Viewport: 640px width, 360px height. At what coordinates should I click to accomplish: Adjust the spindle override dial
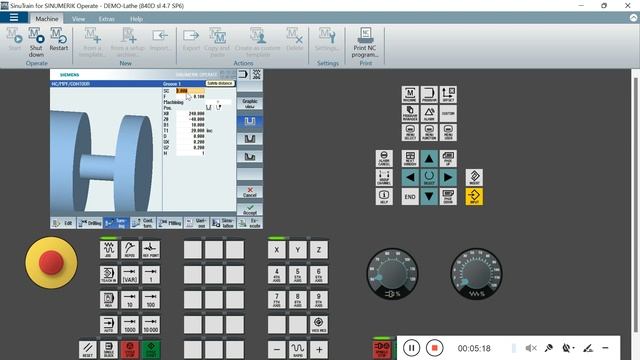coord(392,273)
